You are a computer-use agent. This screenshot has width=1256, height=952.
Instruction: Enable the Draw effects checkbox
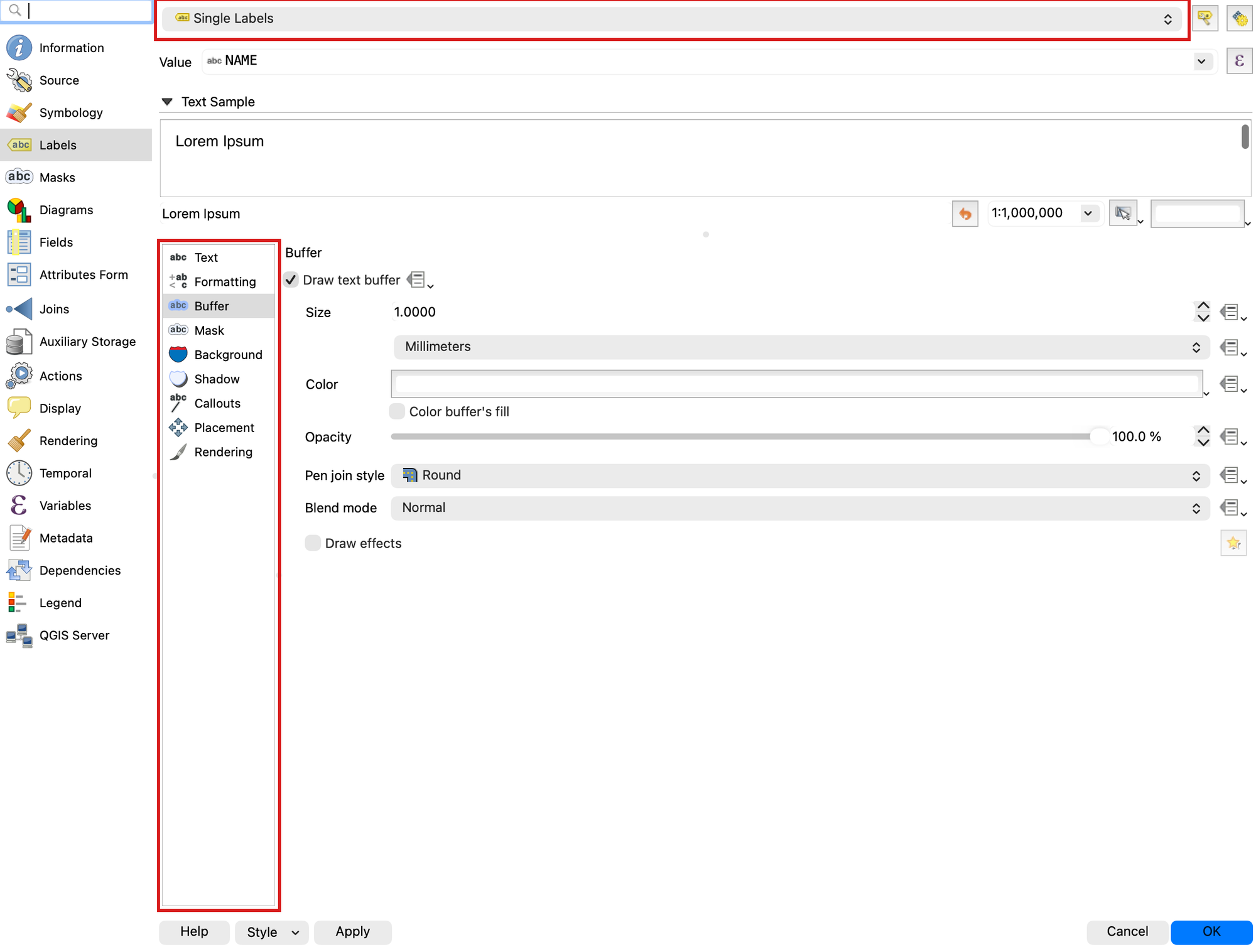(313, 543)
